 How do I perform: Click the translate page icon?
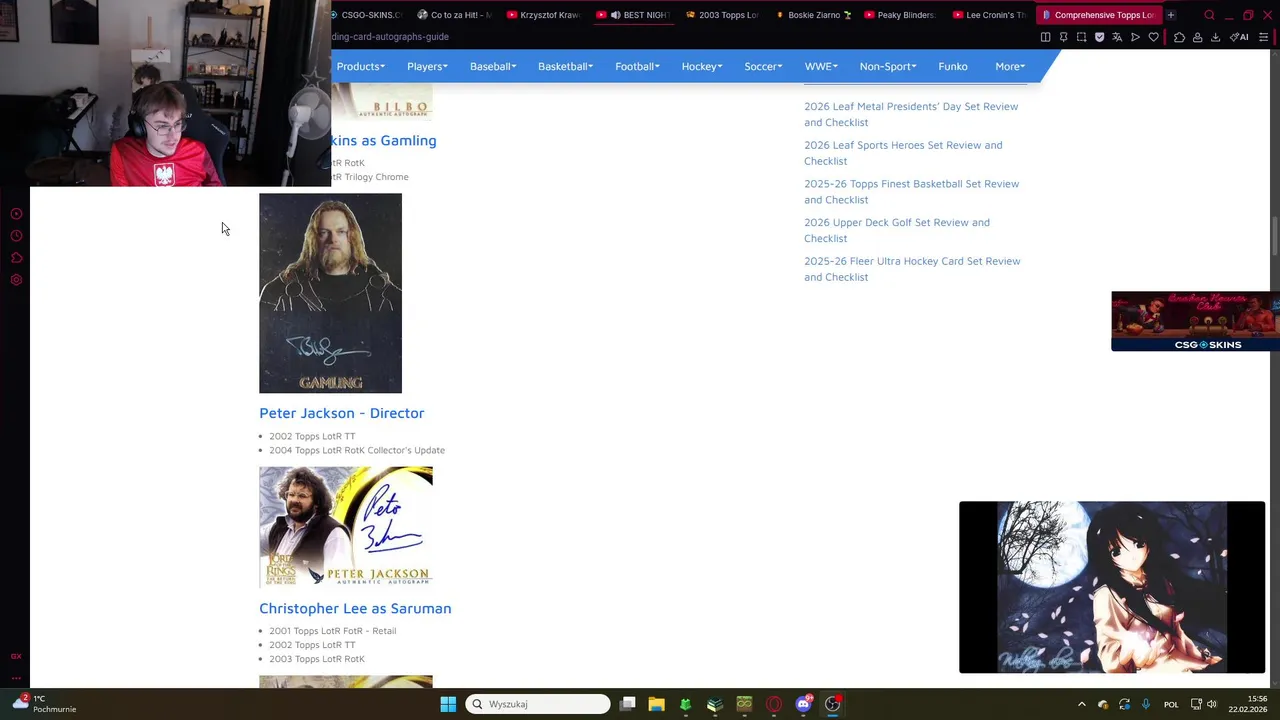[1117, 37]
